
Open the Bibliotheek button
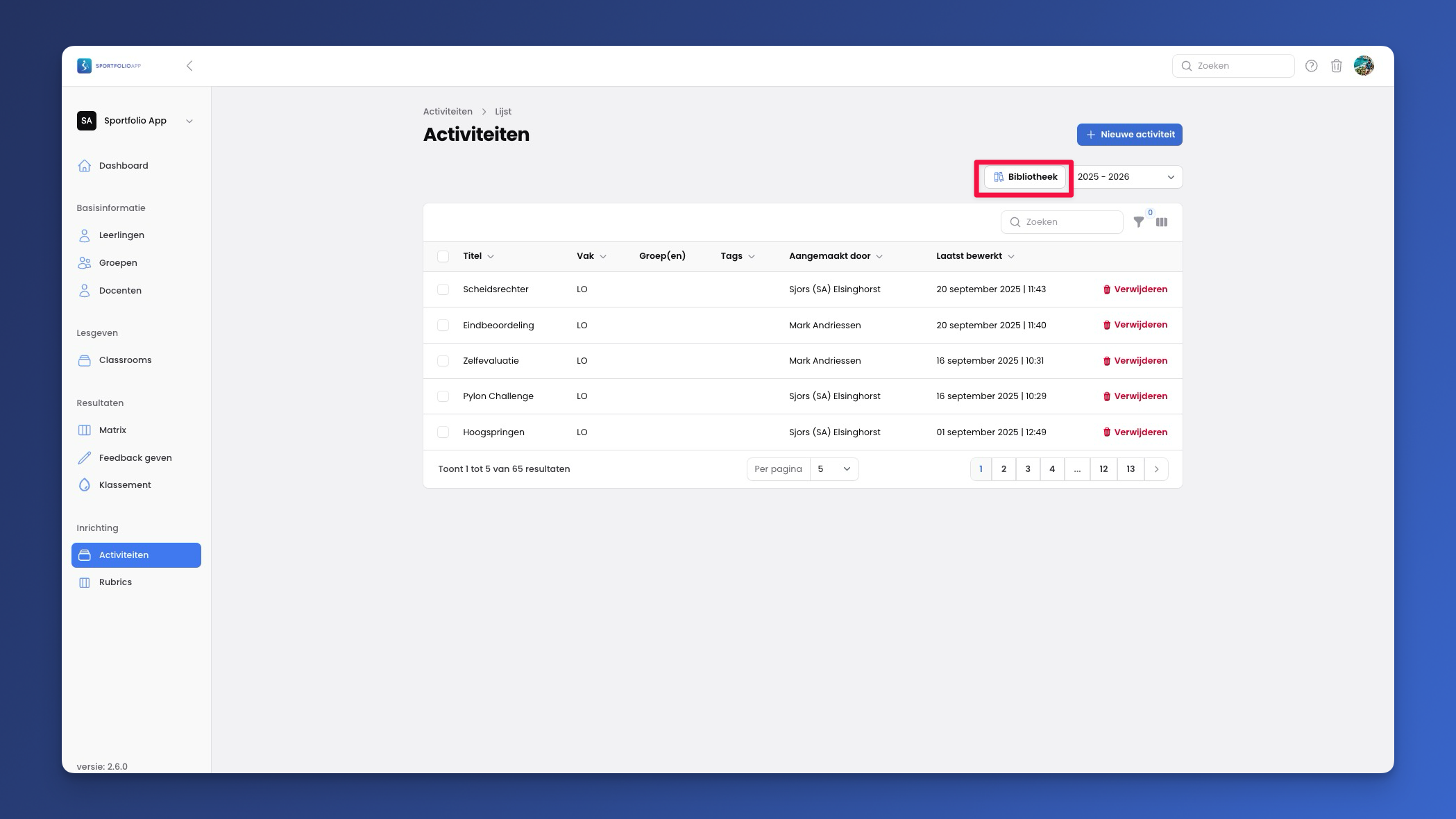pyautogui.click(x=1025, y=177)
